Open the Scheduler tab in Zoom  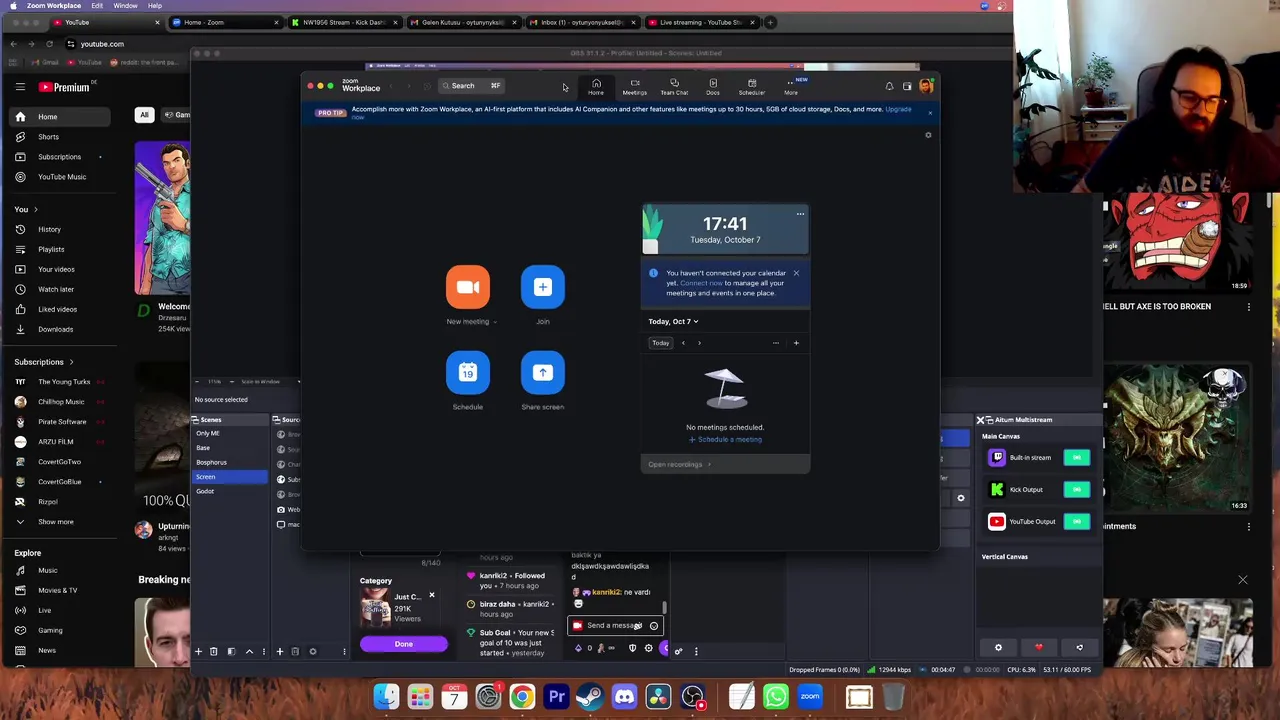click(x=752, y=87)
